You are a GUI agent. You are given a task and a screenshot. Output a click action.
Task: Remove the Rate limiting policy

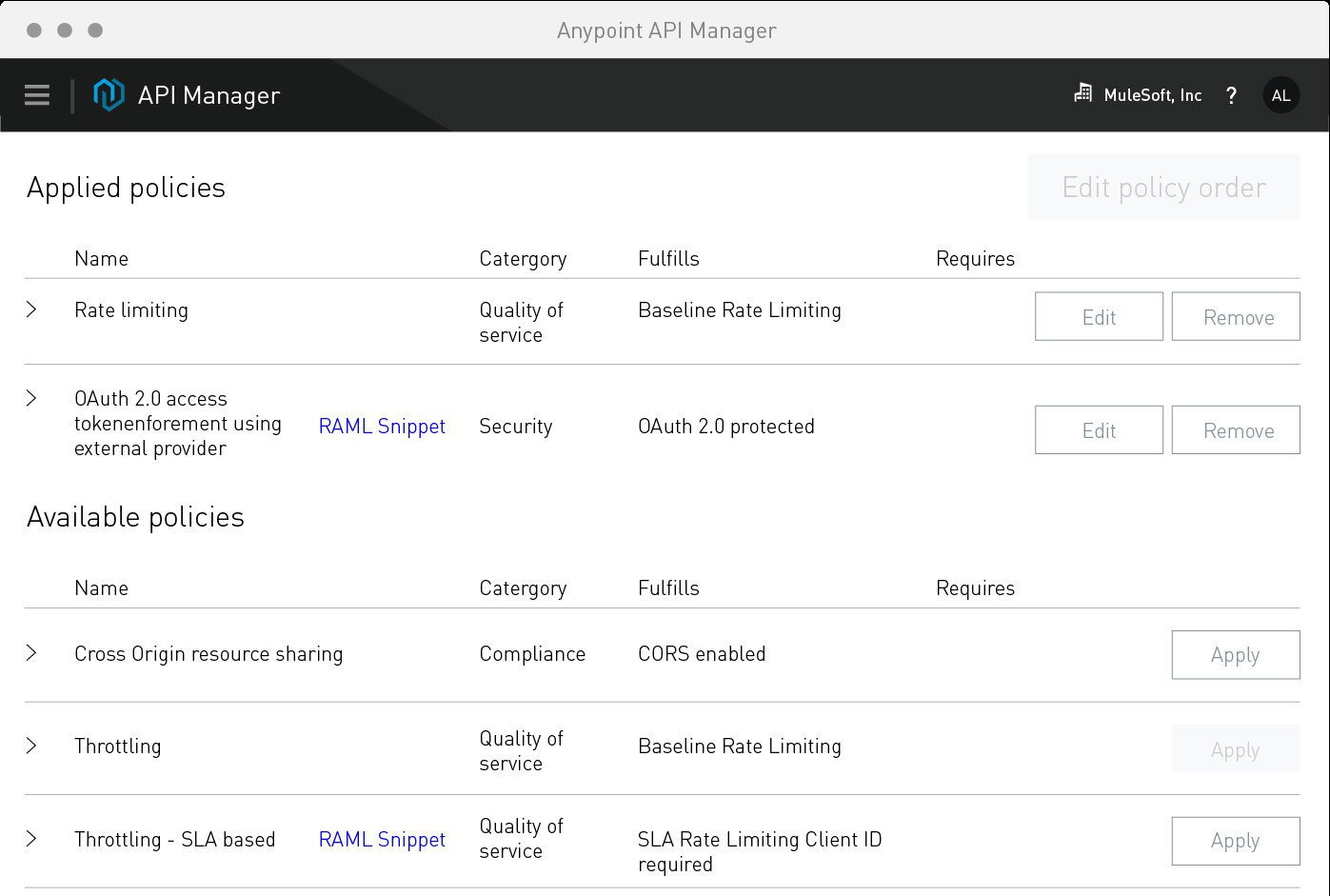pyautogui.click(x=1236, y=316)
